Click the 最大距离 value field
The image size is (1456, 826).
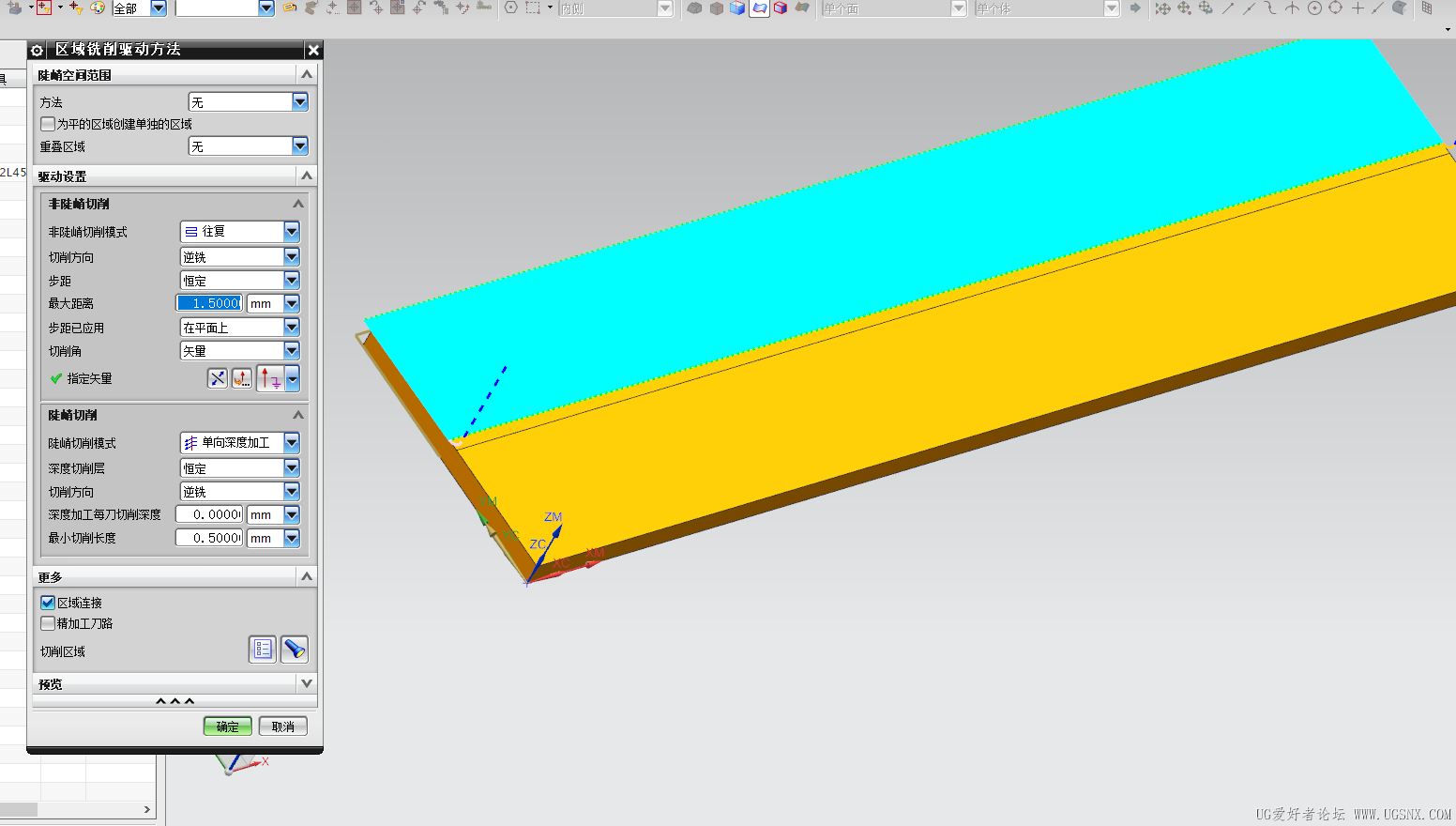click(x=208, y=302)
